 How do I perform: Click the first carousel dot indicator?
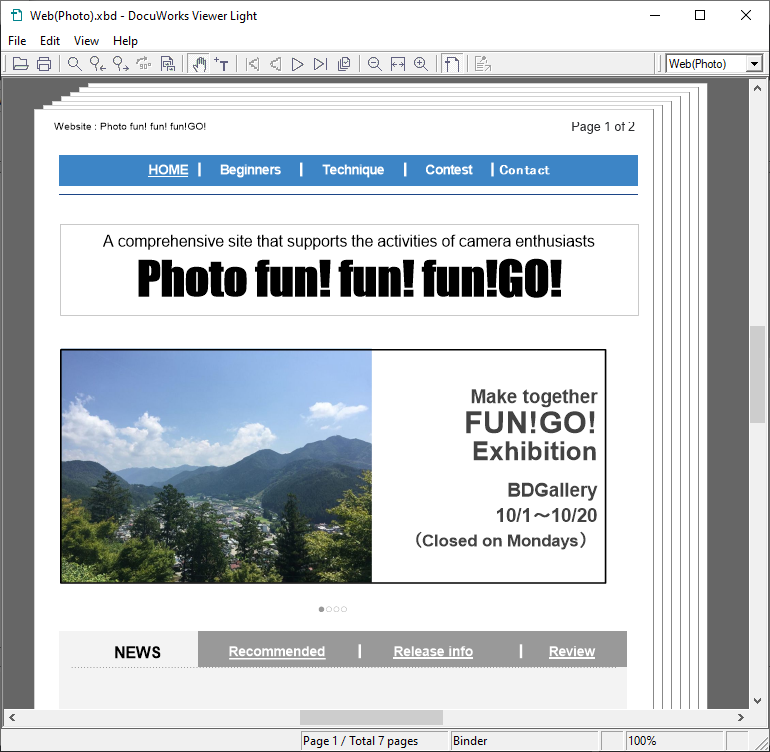point(321,609)
